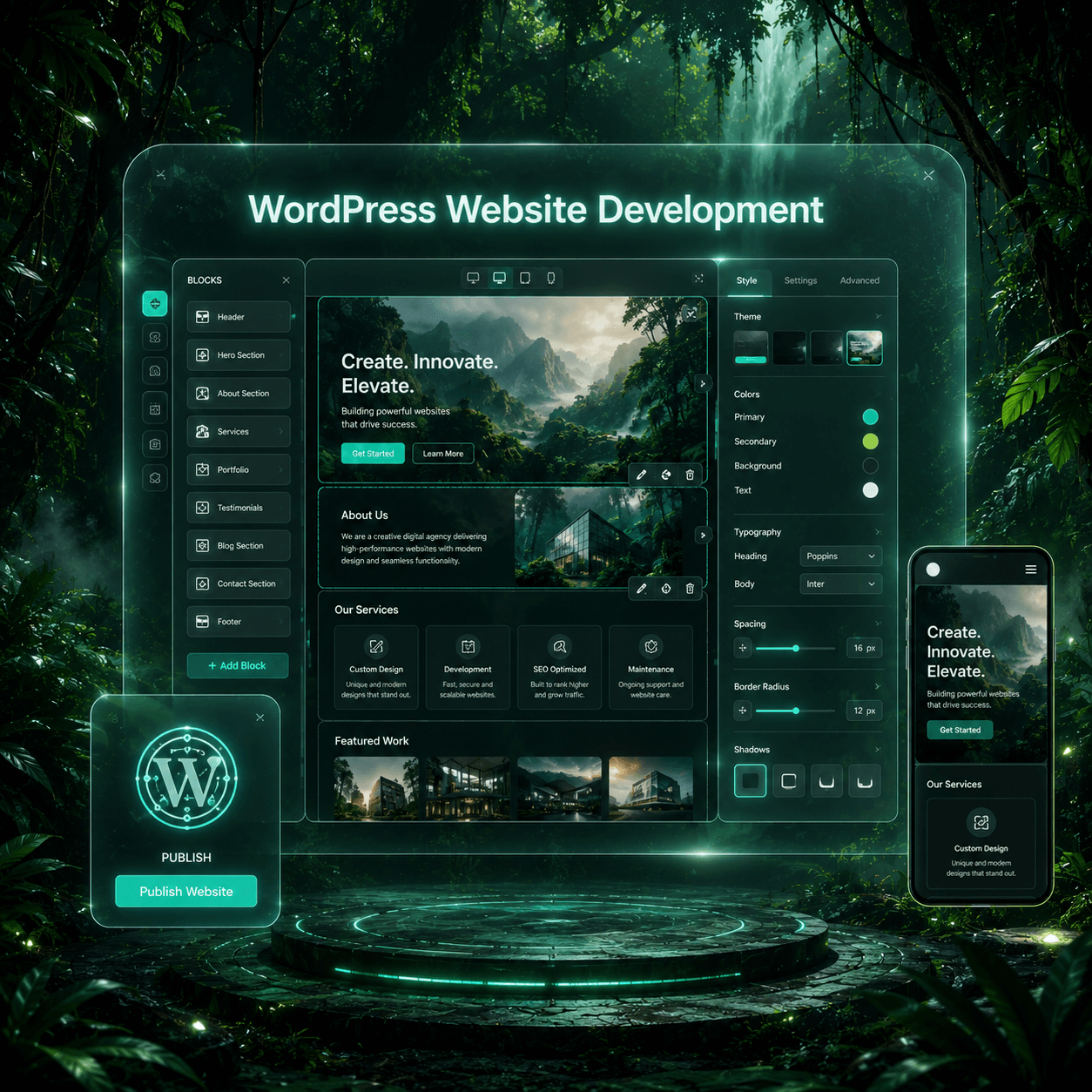Expand the Services block row chevron
This screenshot has height=1092, width=1092.
pos(281,432)
